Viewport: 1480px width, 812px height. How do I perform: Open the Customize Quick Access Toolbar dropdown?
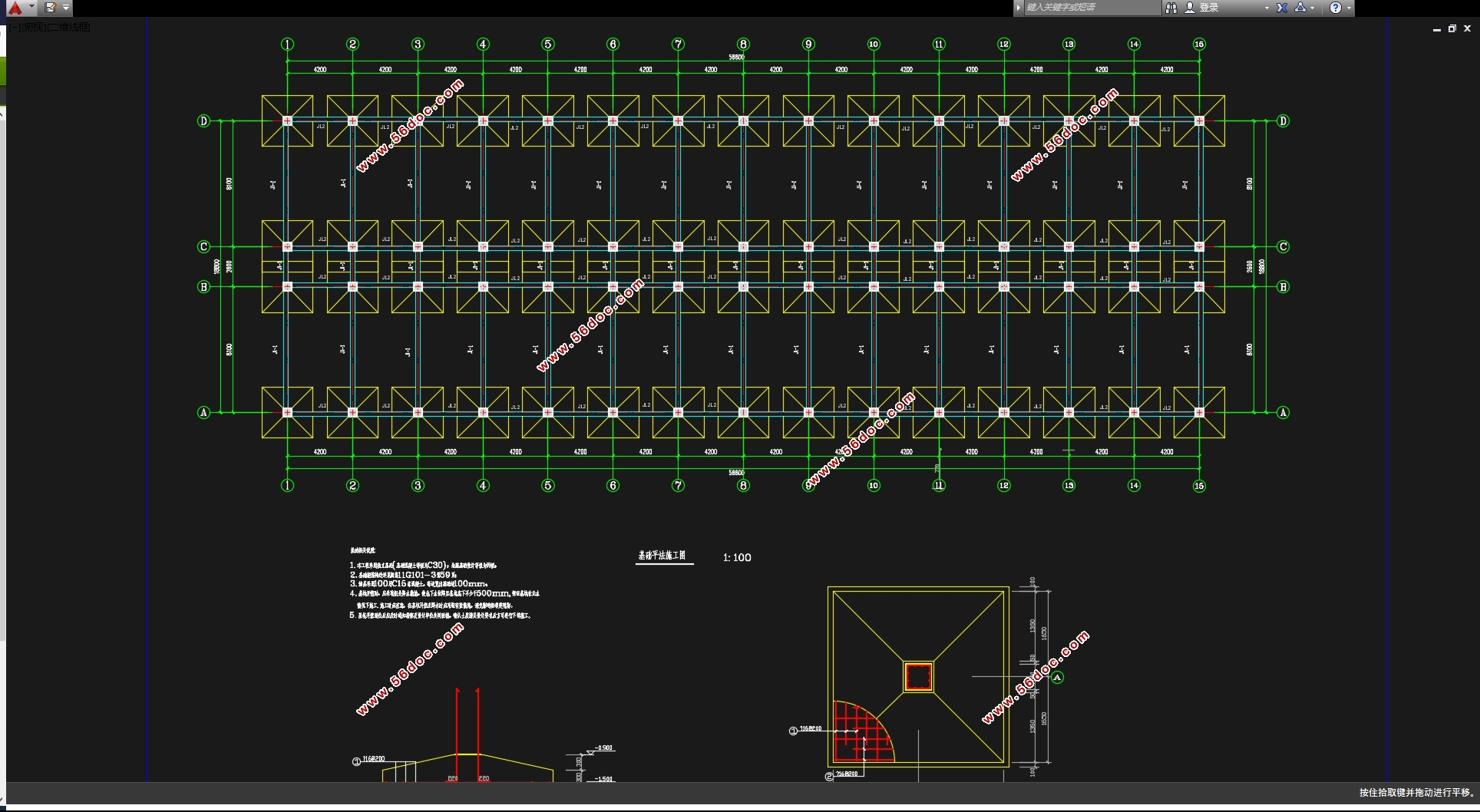click(66, 8)
